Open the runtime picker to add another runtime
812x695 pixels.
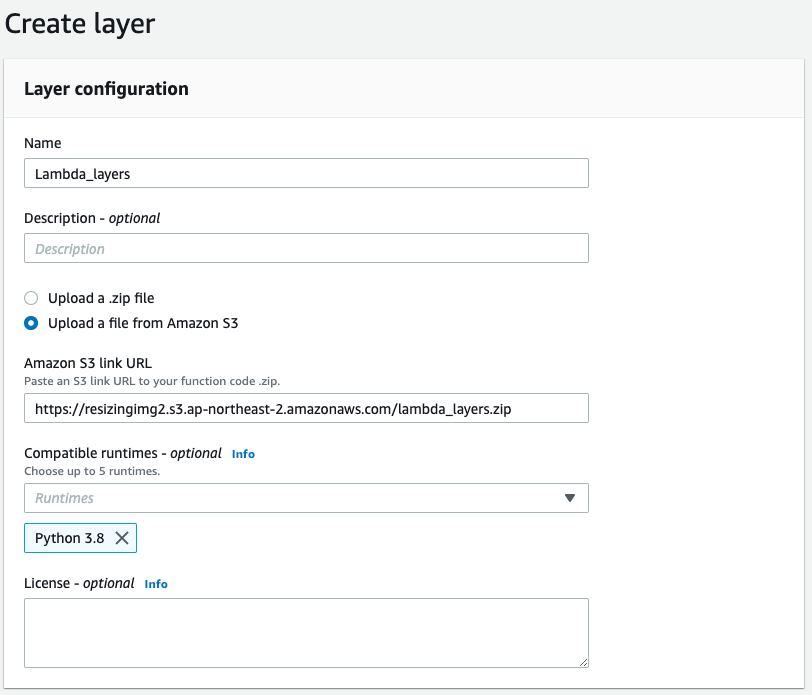300,498
